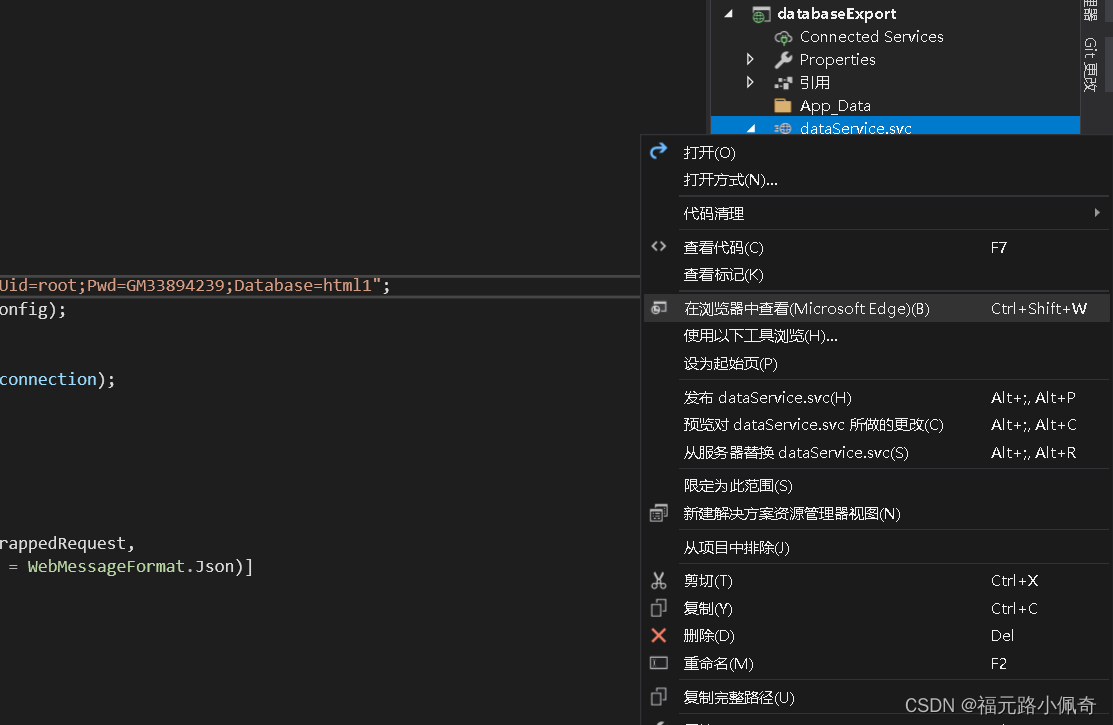Click the Open (打开) arrow icon
The width and height of the screenshot is (1113, 725).
[658, 152]
